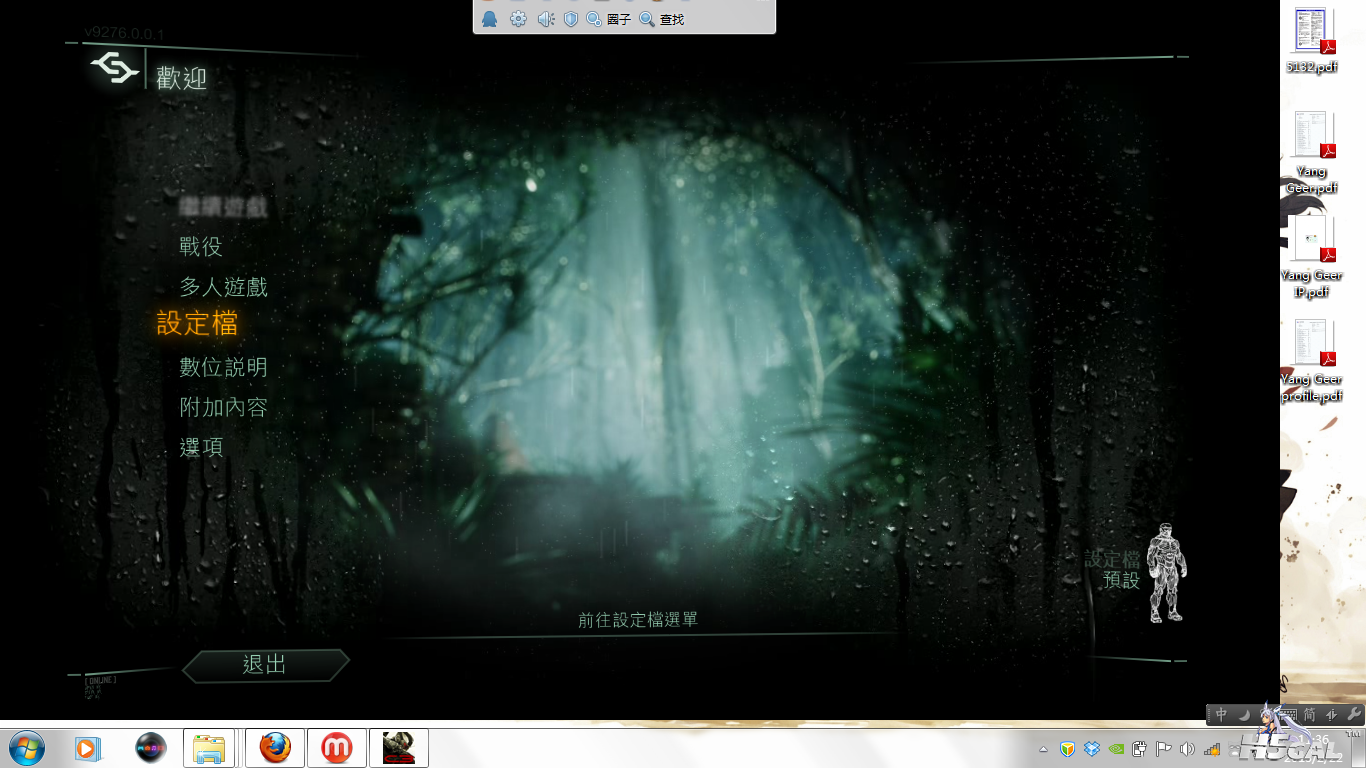Open the 戰役 campaign menu

coord(201,246)
